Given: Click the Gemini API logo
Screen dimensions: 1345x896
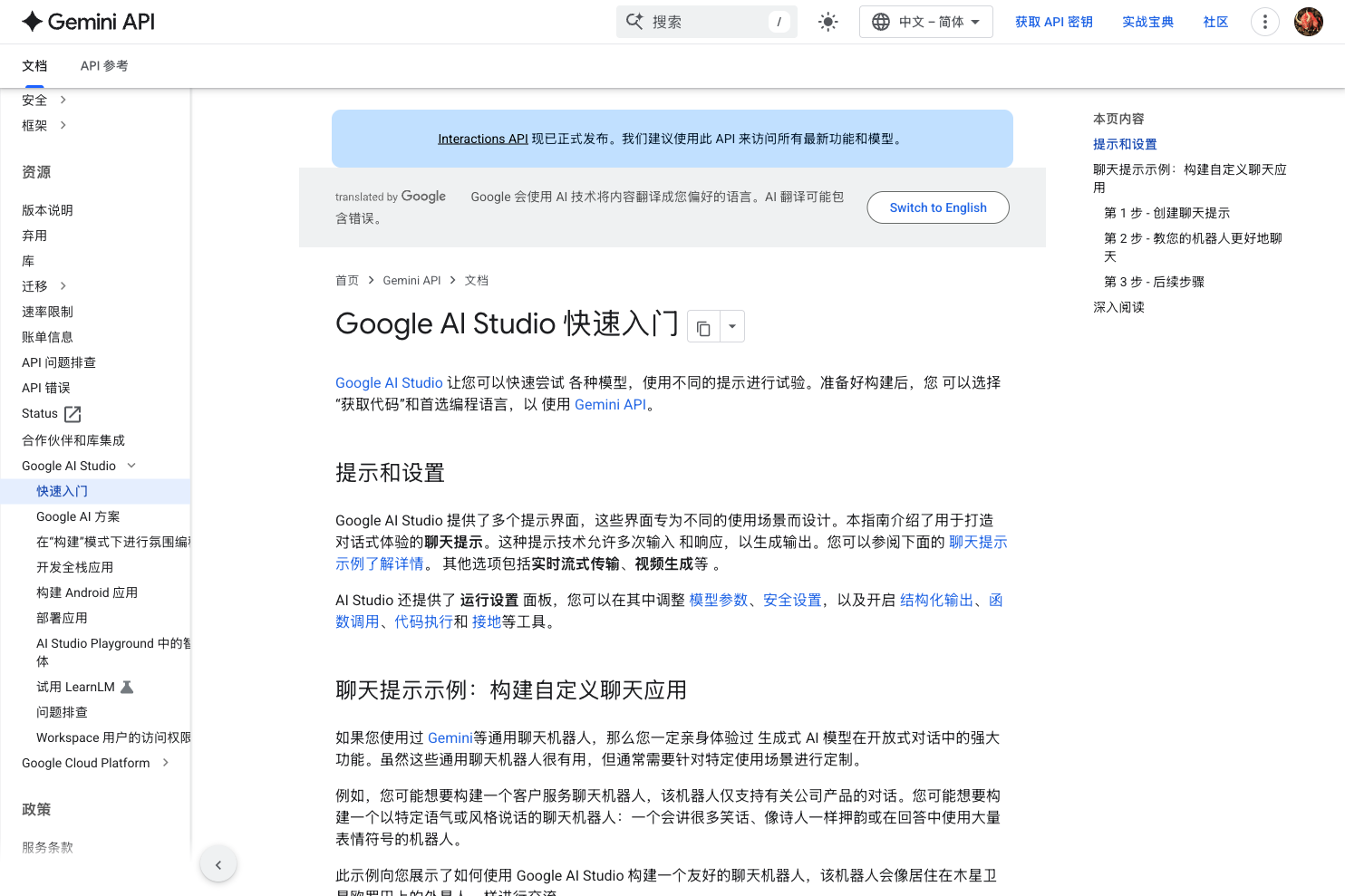Looking at the screenshot, I should pyautogui.click(x=88, y=22).
